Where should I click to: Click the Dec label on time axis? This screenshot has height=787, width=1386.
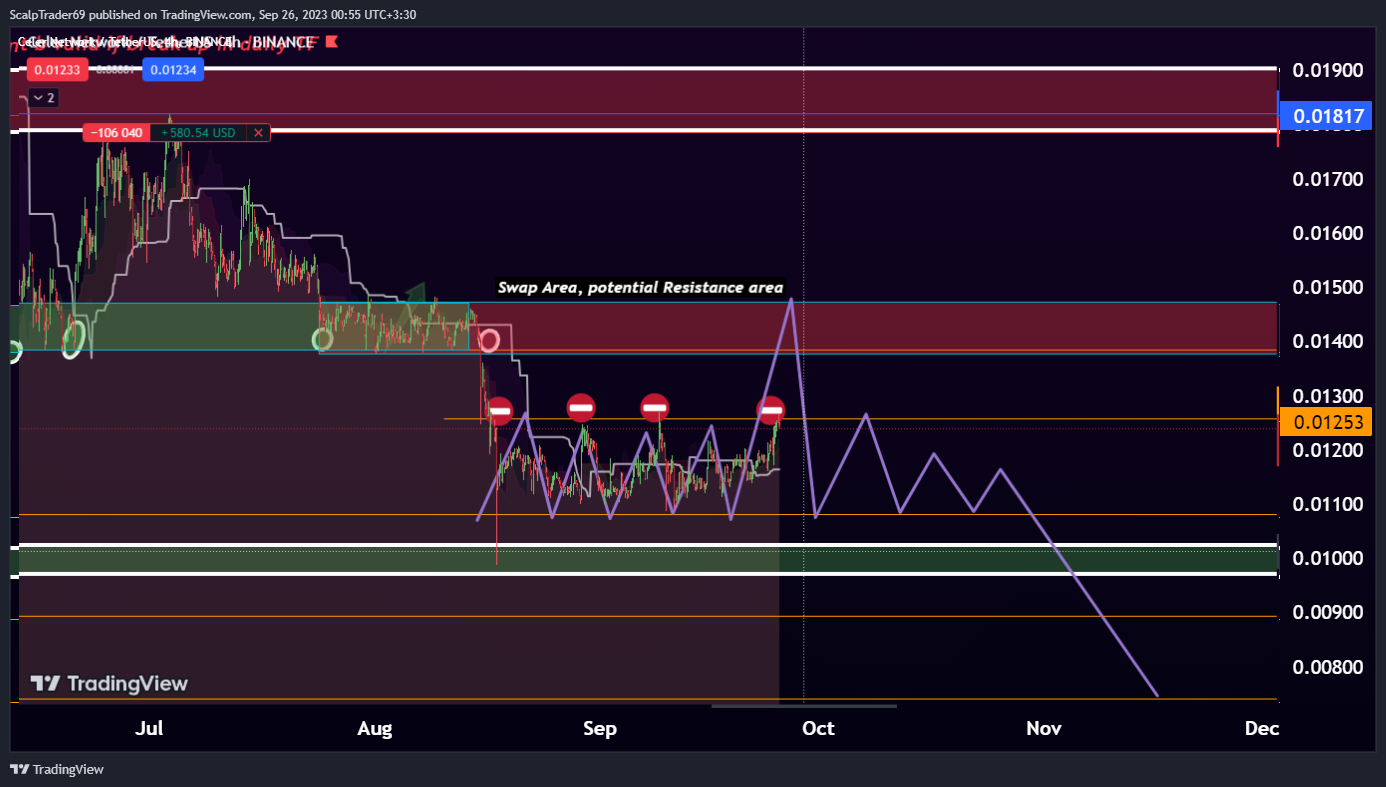tap(1262, 728)
